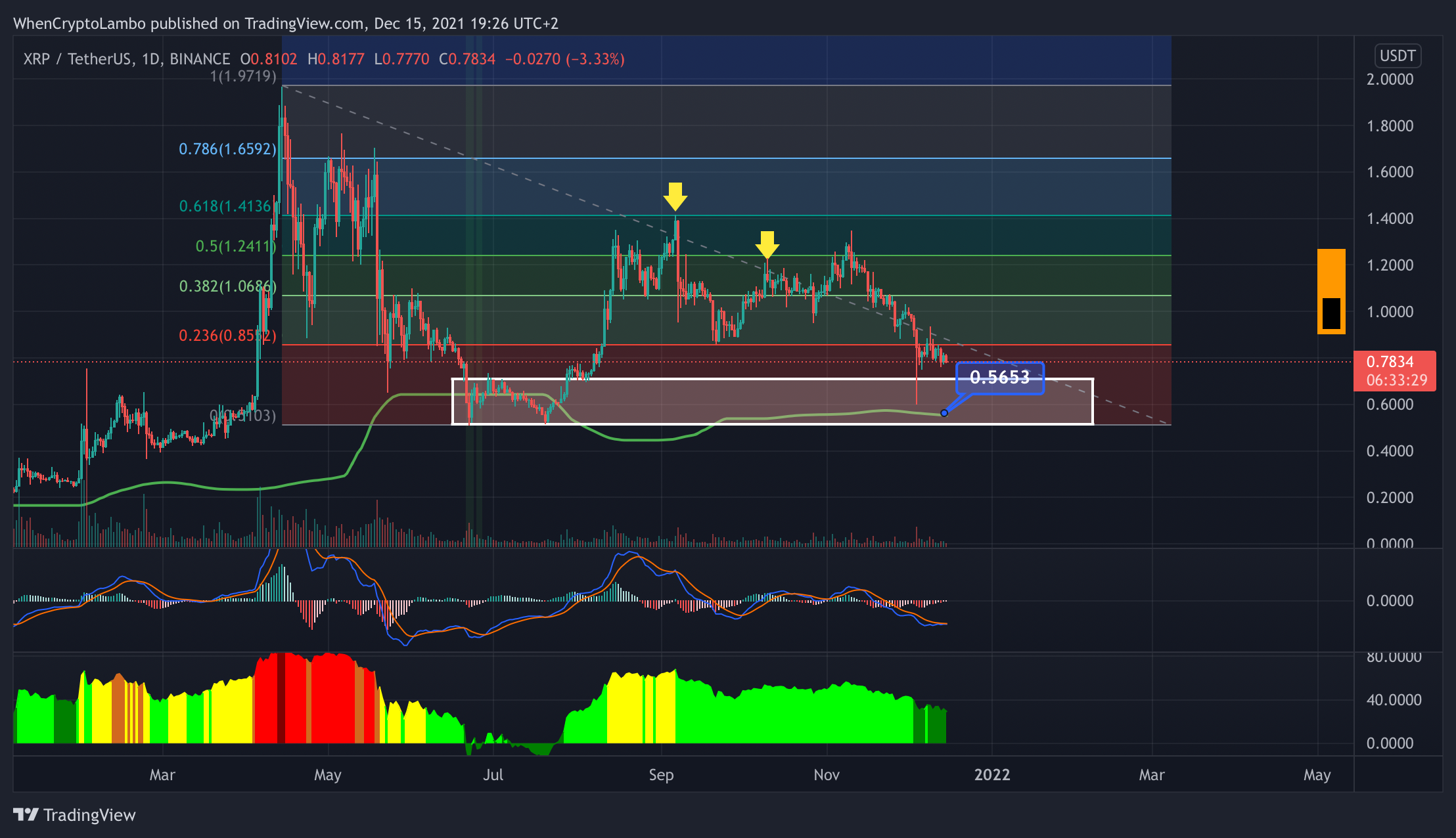Click the 40.0000 oscillator axis label
This screenshot has width=1456, height=838.
pyautogui.click(x=1394, y=700)
